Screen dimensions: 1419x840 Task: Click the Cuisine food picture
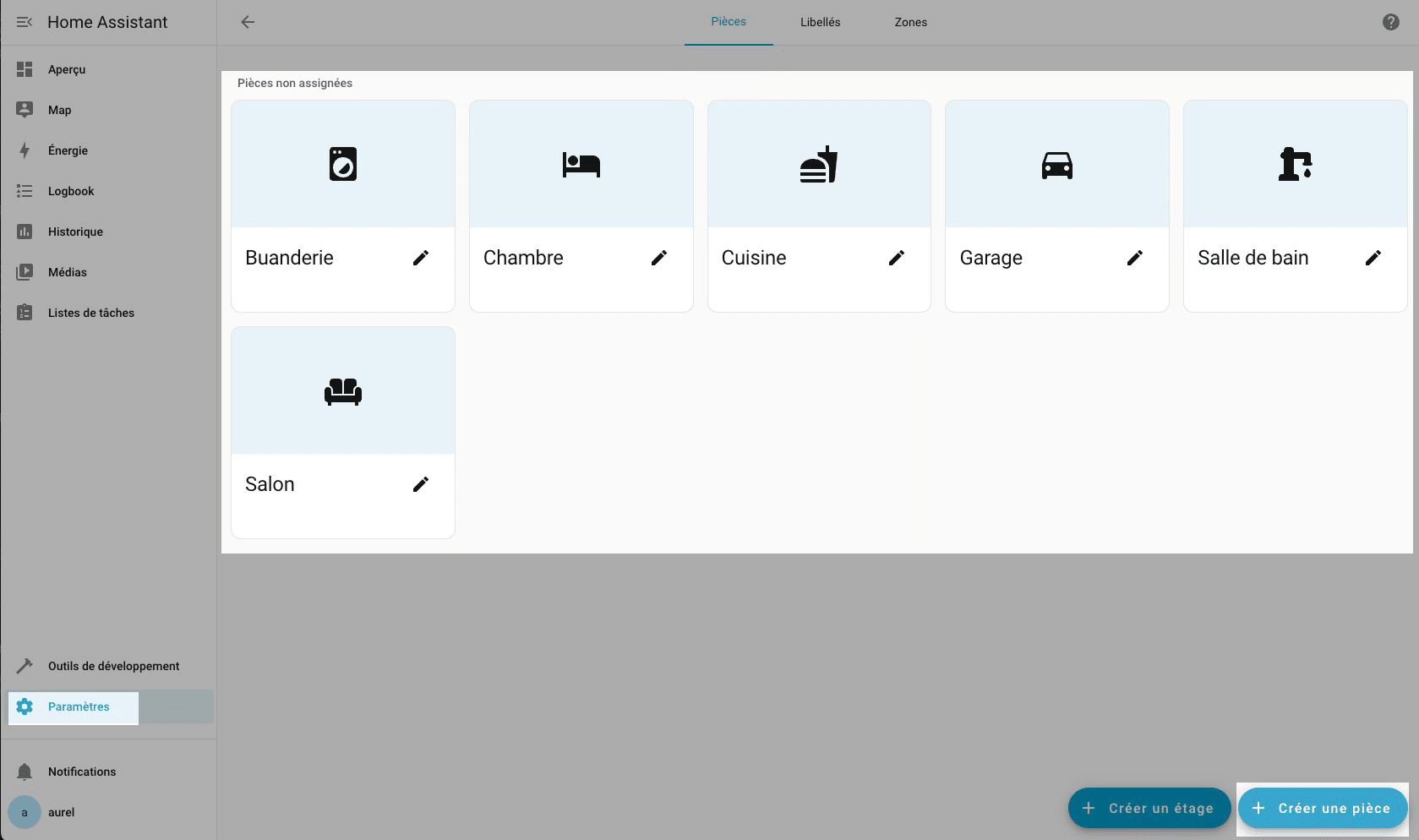pyautogui.click(x=819, y=164)
